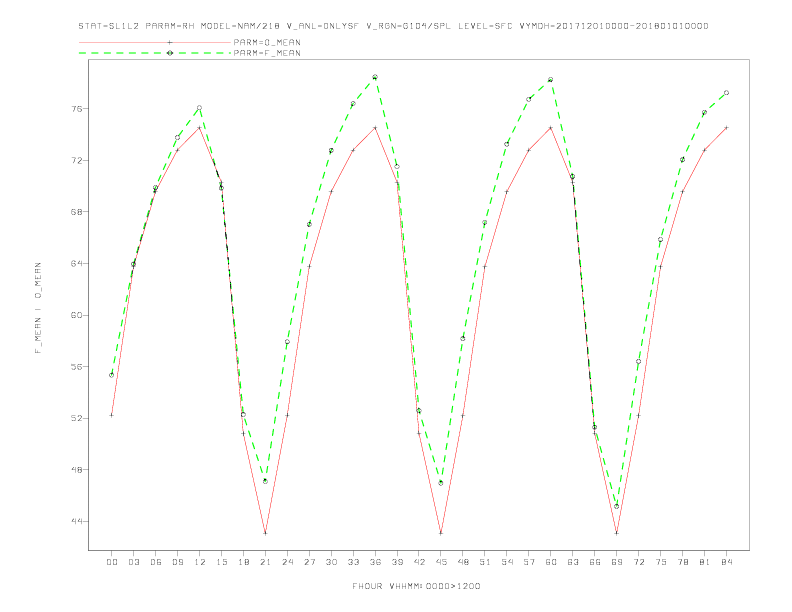Click x-axis tick label 69
Viewport: 792px width, 612px height.
[617, 562]
